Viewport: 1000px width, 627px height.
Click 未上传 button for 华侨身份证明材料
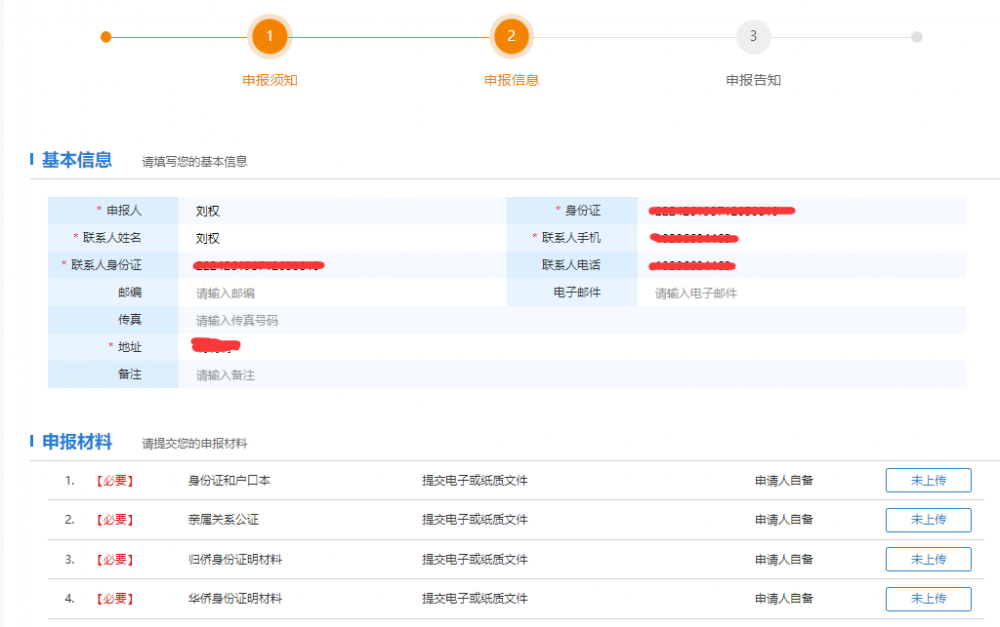click(x=928, y=598)
